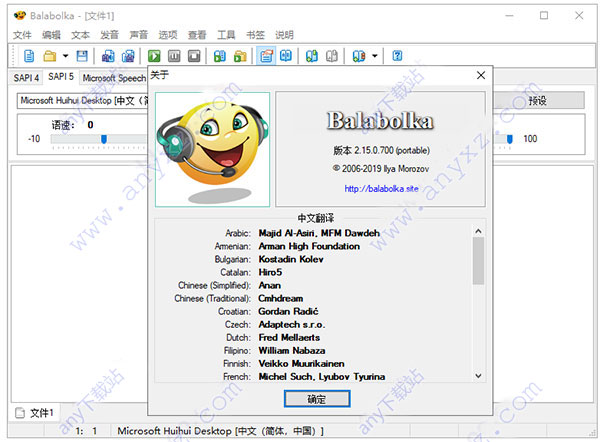This screenshot has height=442, width=600.
Task: Click the Save floppy disk icon
Action: 82,56
